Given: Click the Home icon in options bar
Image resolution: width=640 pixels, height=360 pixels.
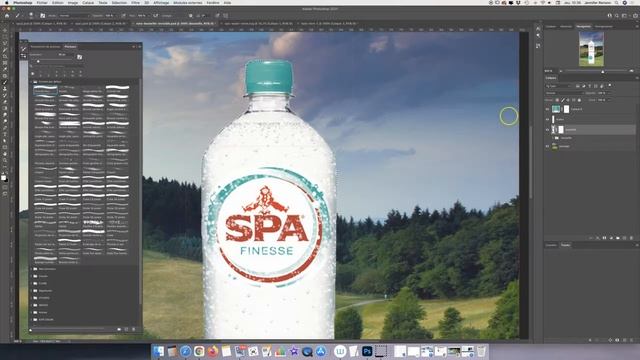Looking at the screenshot, I should (x=7, y=16).
